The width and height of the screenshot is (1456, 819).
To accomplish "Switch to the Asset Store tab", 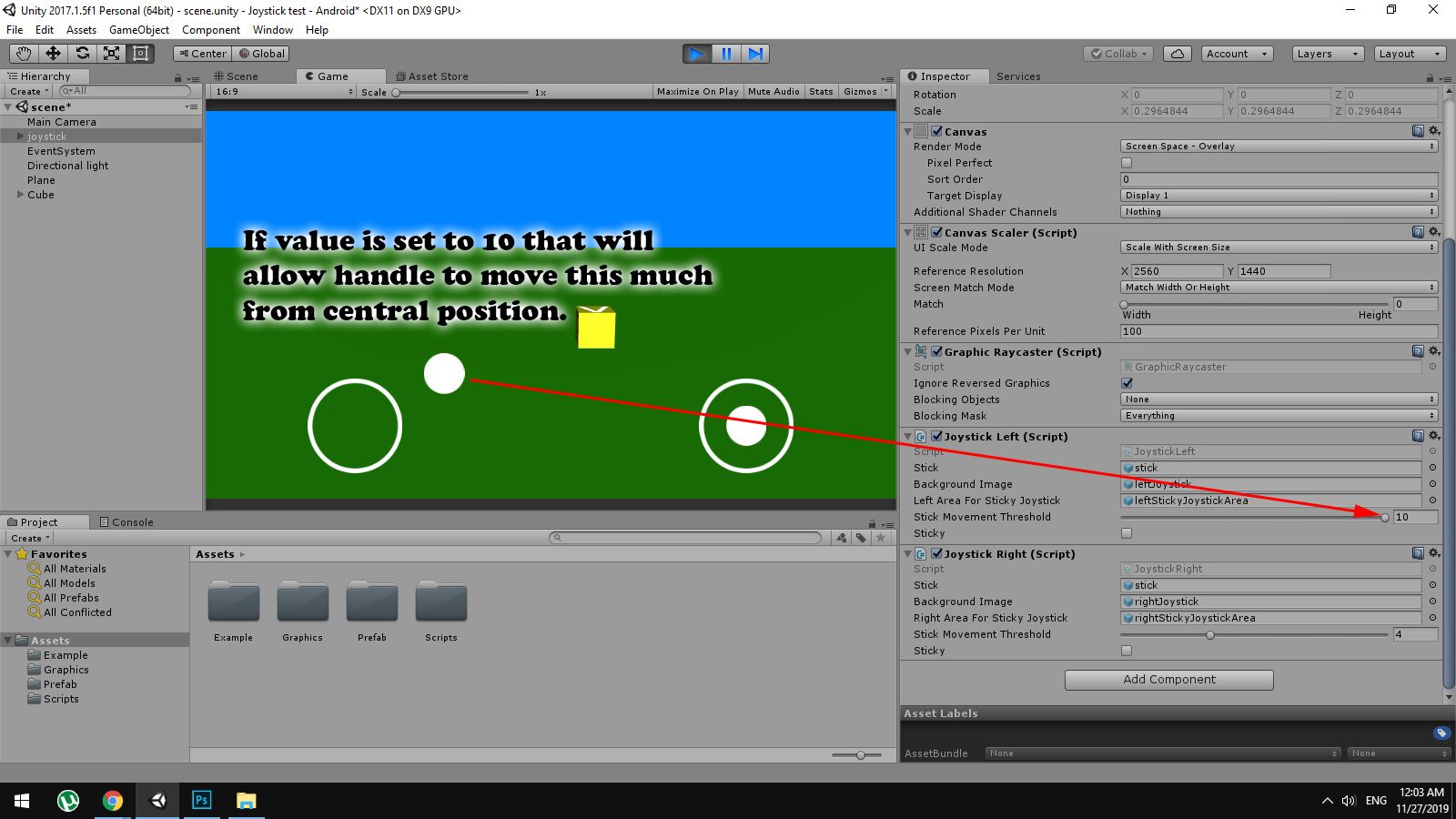I will coord(433,76).
